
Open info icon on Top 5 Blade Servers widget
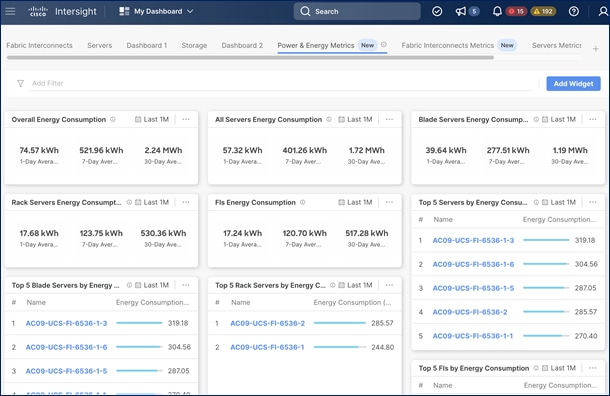(x=129, y=285)
